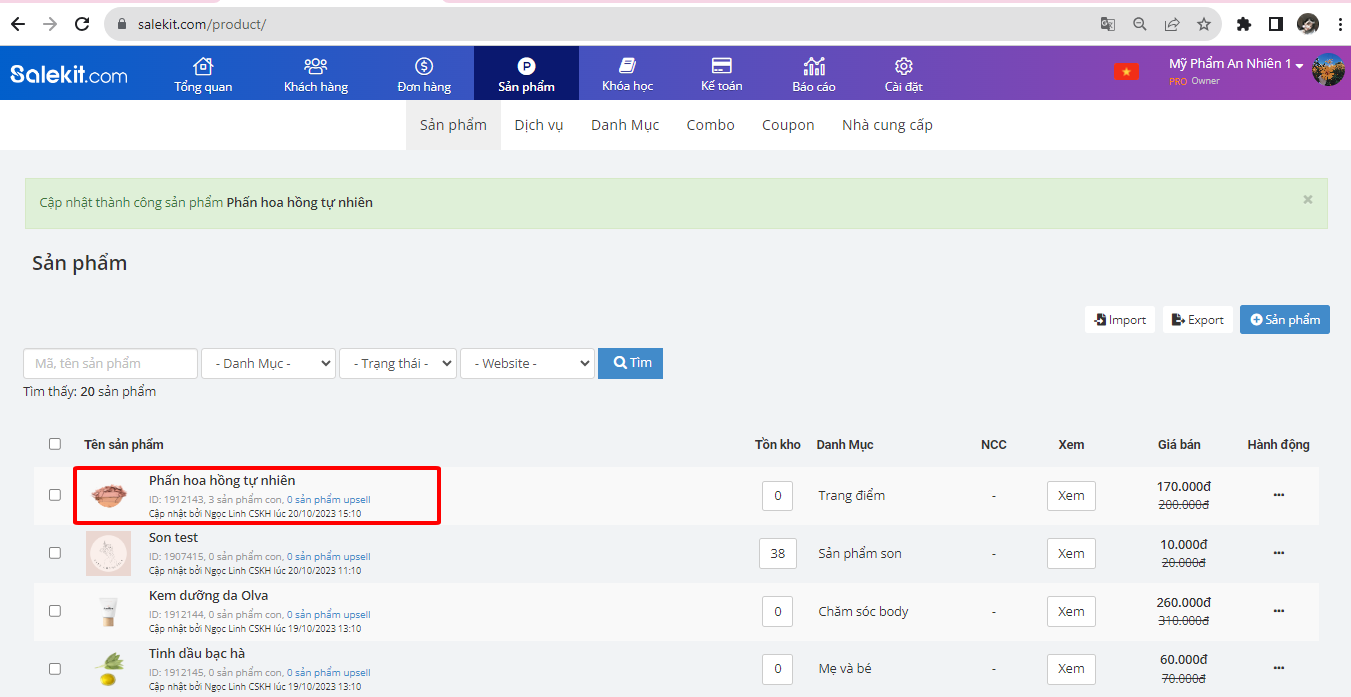
Task: Switch to the Combo tab
Action: 710,125
